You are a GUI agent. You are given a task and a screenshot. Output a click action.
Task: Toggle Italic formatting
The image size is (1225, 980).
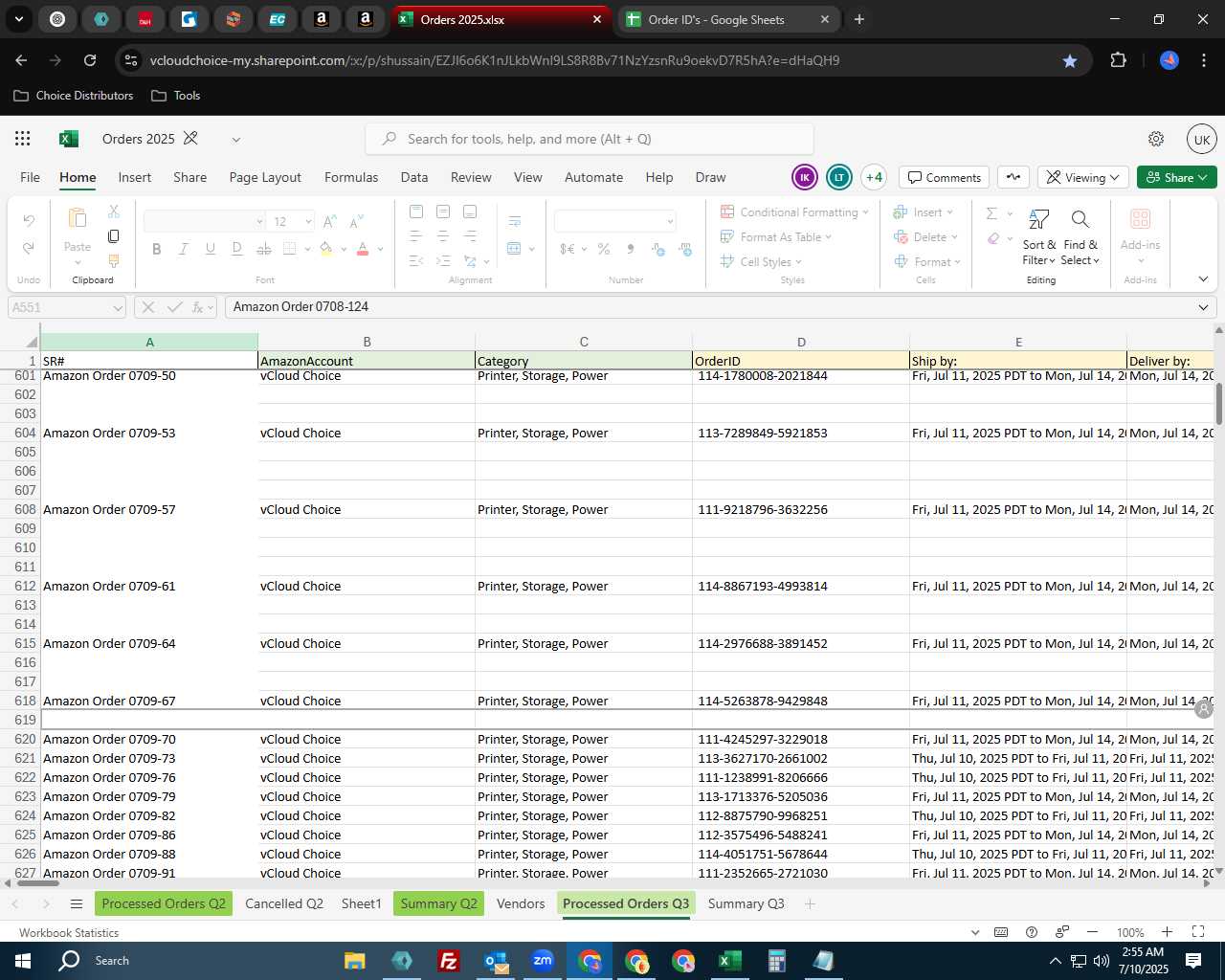point(184,249)
